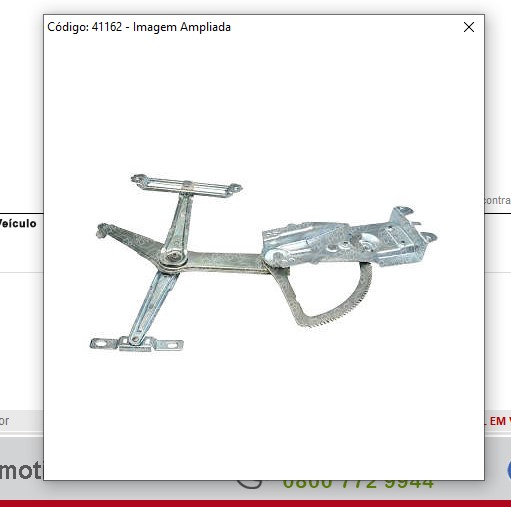
Task: Click the gray 'or' label at left edge
Action: (x=4, y=421)
